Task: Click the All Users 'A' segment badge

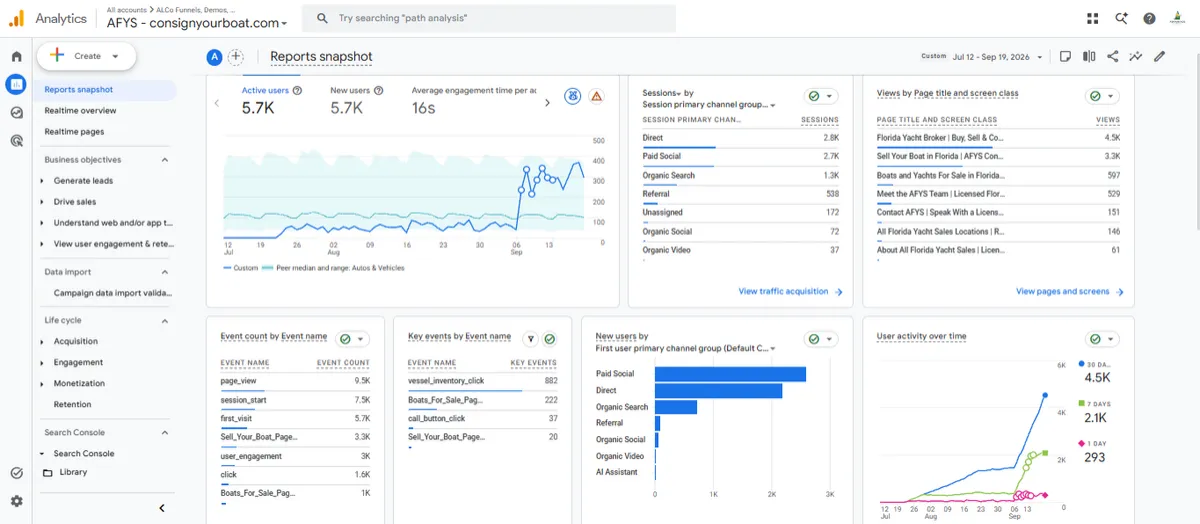Action: [214, 57]
